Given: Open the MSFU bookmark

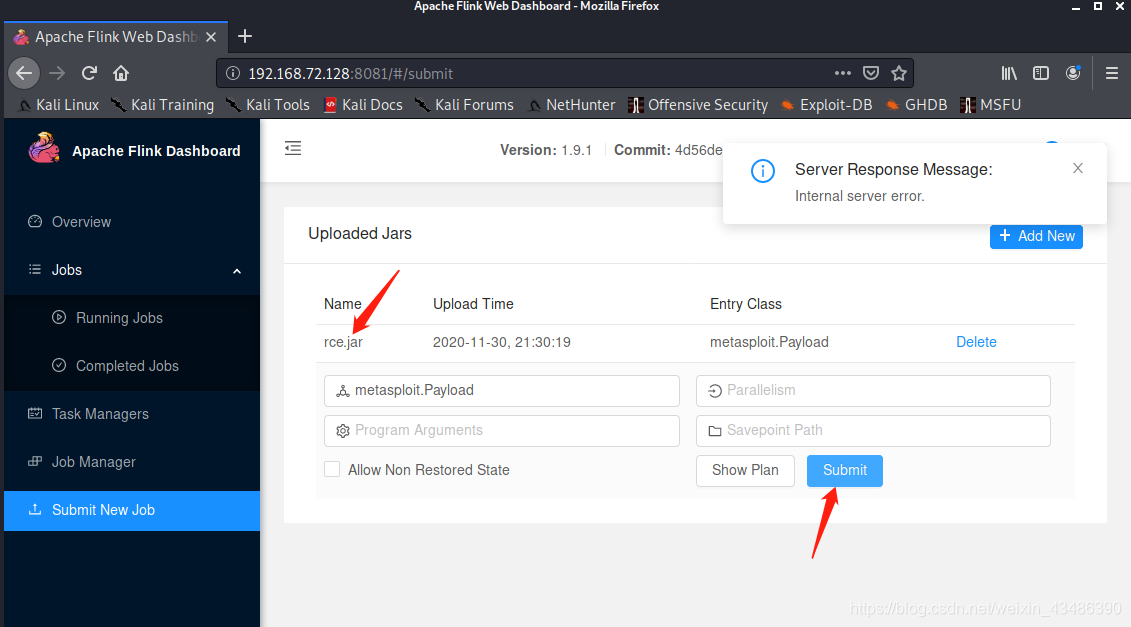Looking at the screenshot, I should coord(990,105).
